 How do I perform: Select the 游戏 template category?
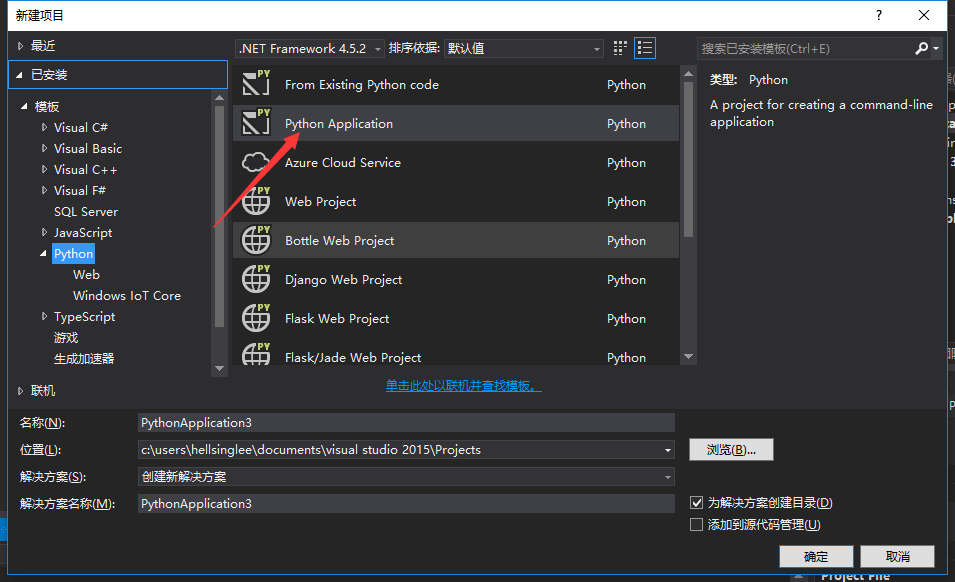(x=66, y=338)
